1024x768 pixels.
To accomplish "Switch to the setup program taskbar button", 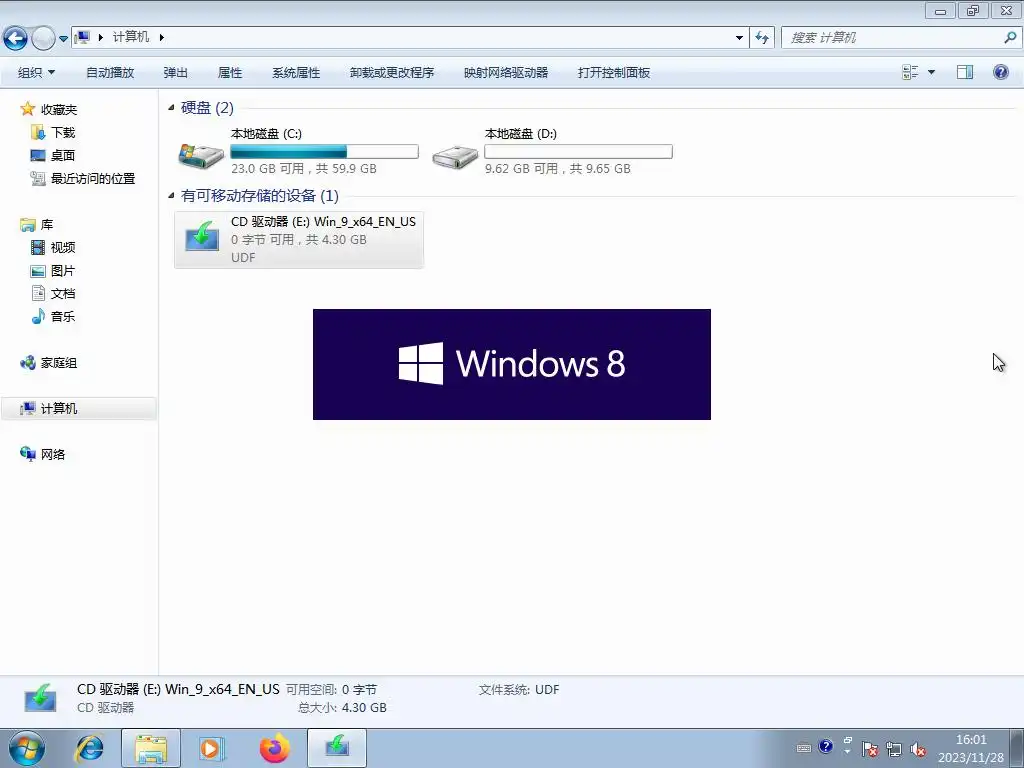I will point(337,748).
